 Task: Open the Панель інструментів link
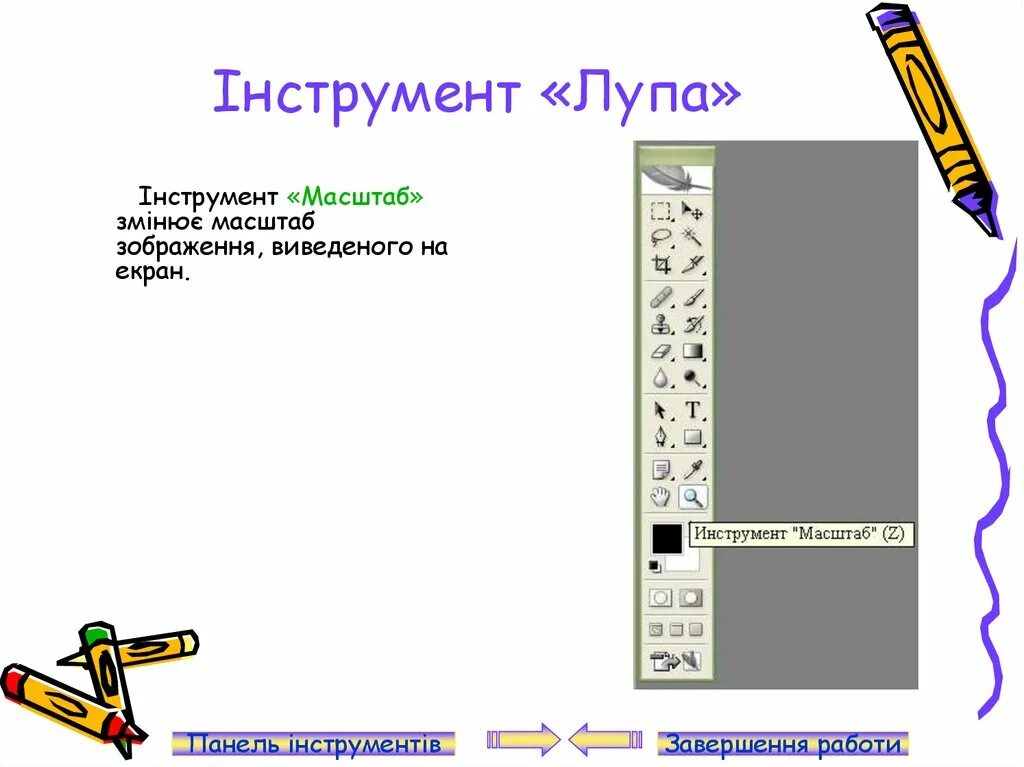tap(315, 743)
